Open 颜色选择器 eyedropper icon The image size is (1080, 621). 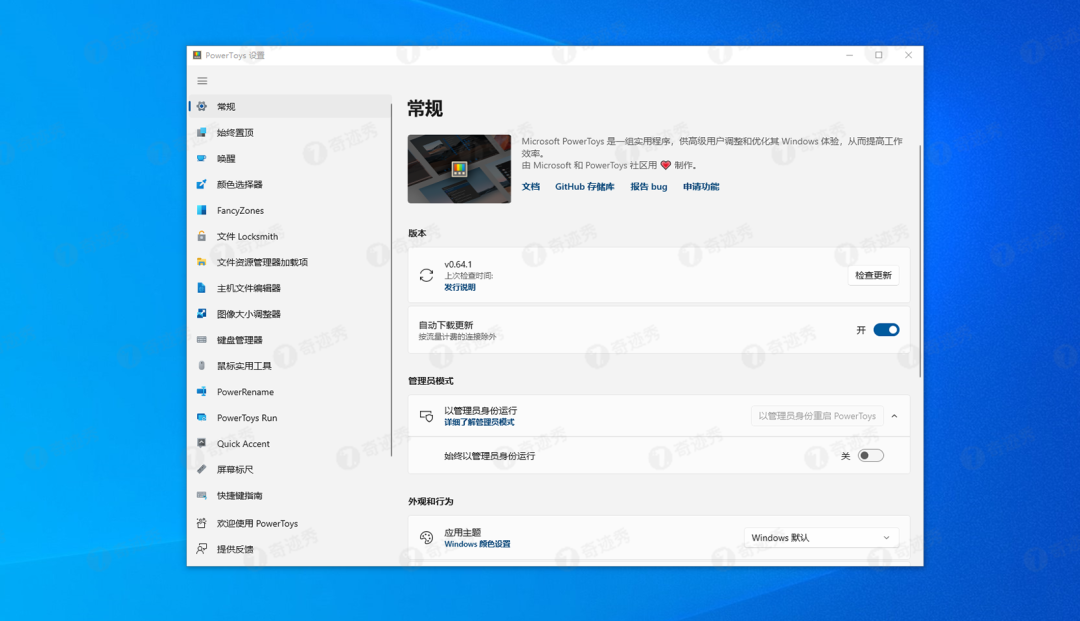201,184
